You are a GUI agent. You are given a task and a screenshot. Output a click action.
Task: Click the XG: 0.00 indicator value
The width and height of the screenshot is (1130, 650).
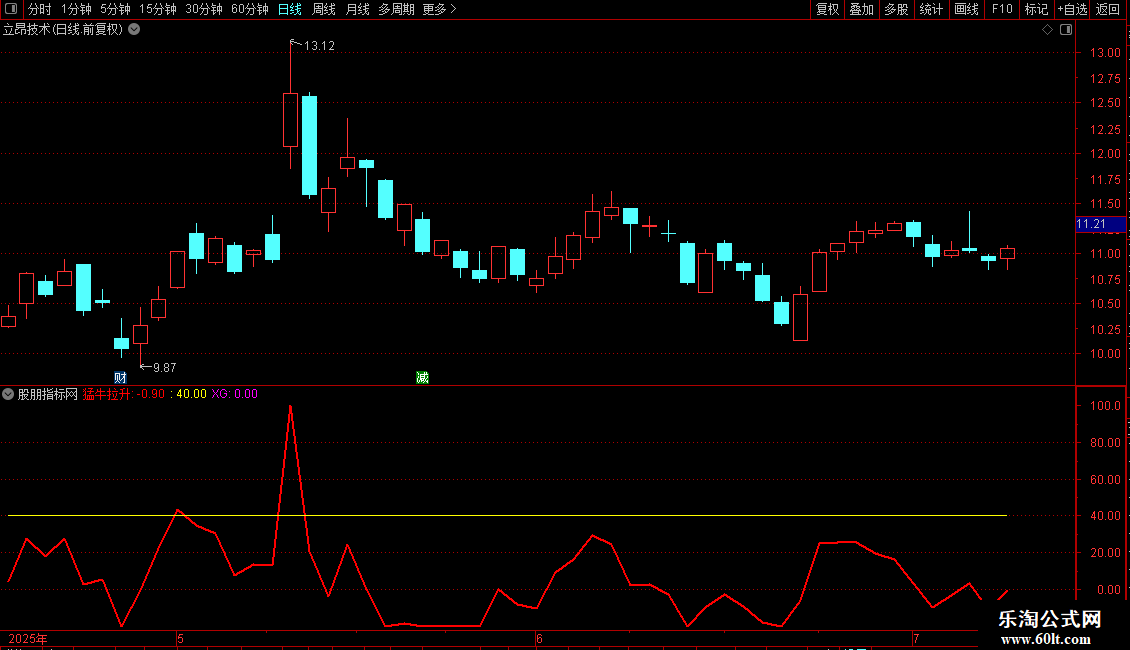click(x=234, y=394)
